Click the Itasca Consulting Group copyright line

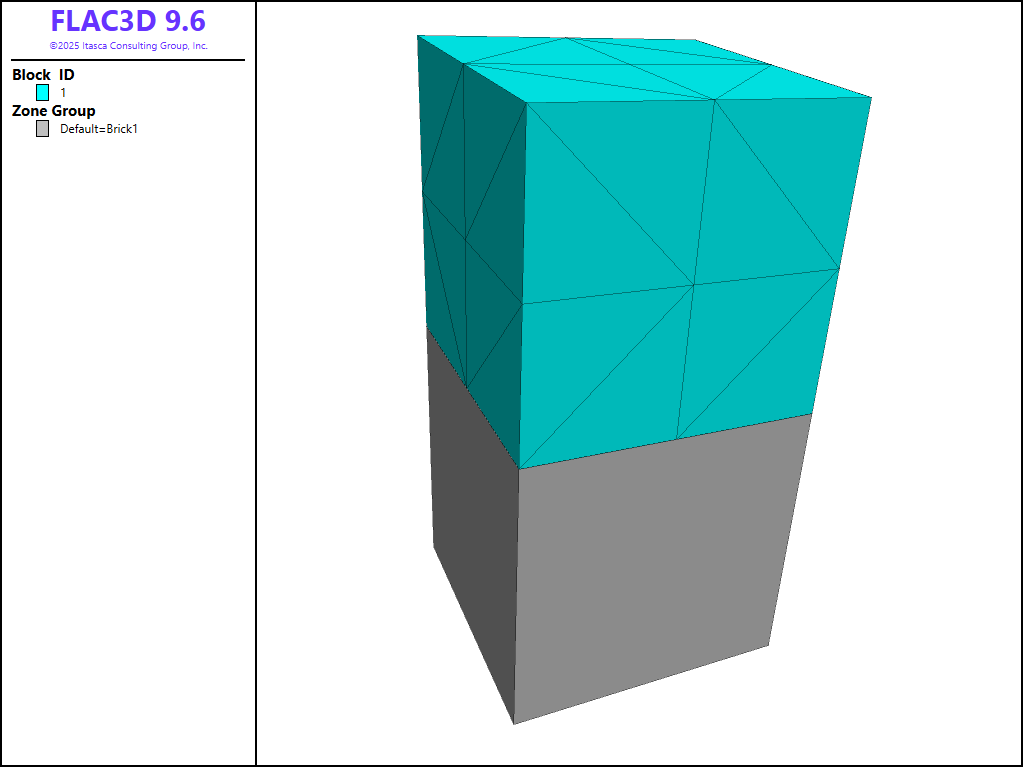tap(128, 46)
